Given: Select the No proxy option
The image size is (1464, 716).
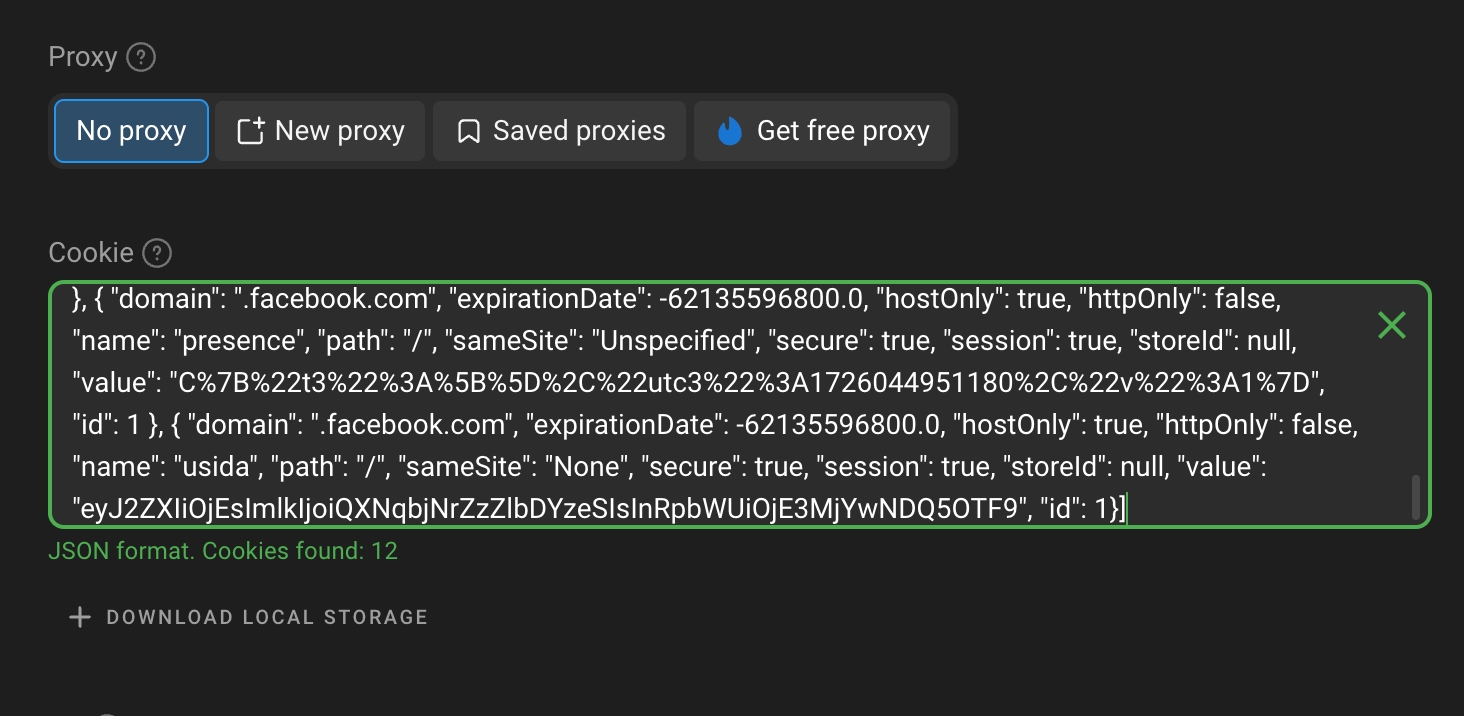Looking at the screenshot, I should point(131,131).
